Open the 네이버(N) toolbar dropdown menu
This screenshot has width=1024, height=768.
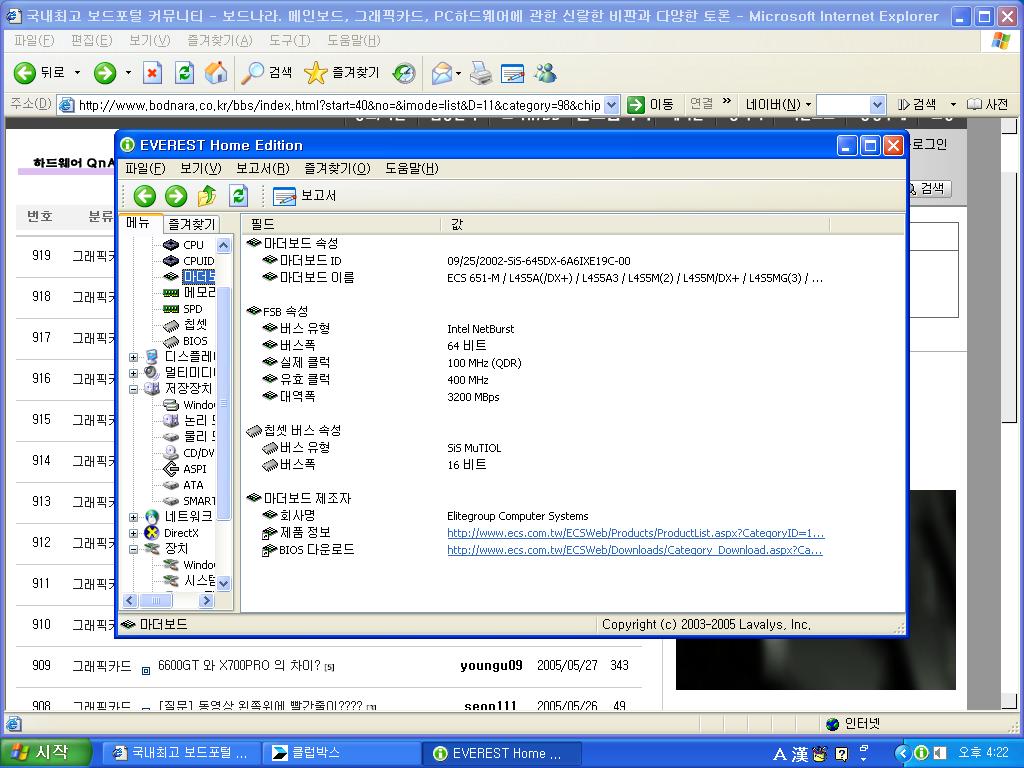click(x=778, y=104)
